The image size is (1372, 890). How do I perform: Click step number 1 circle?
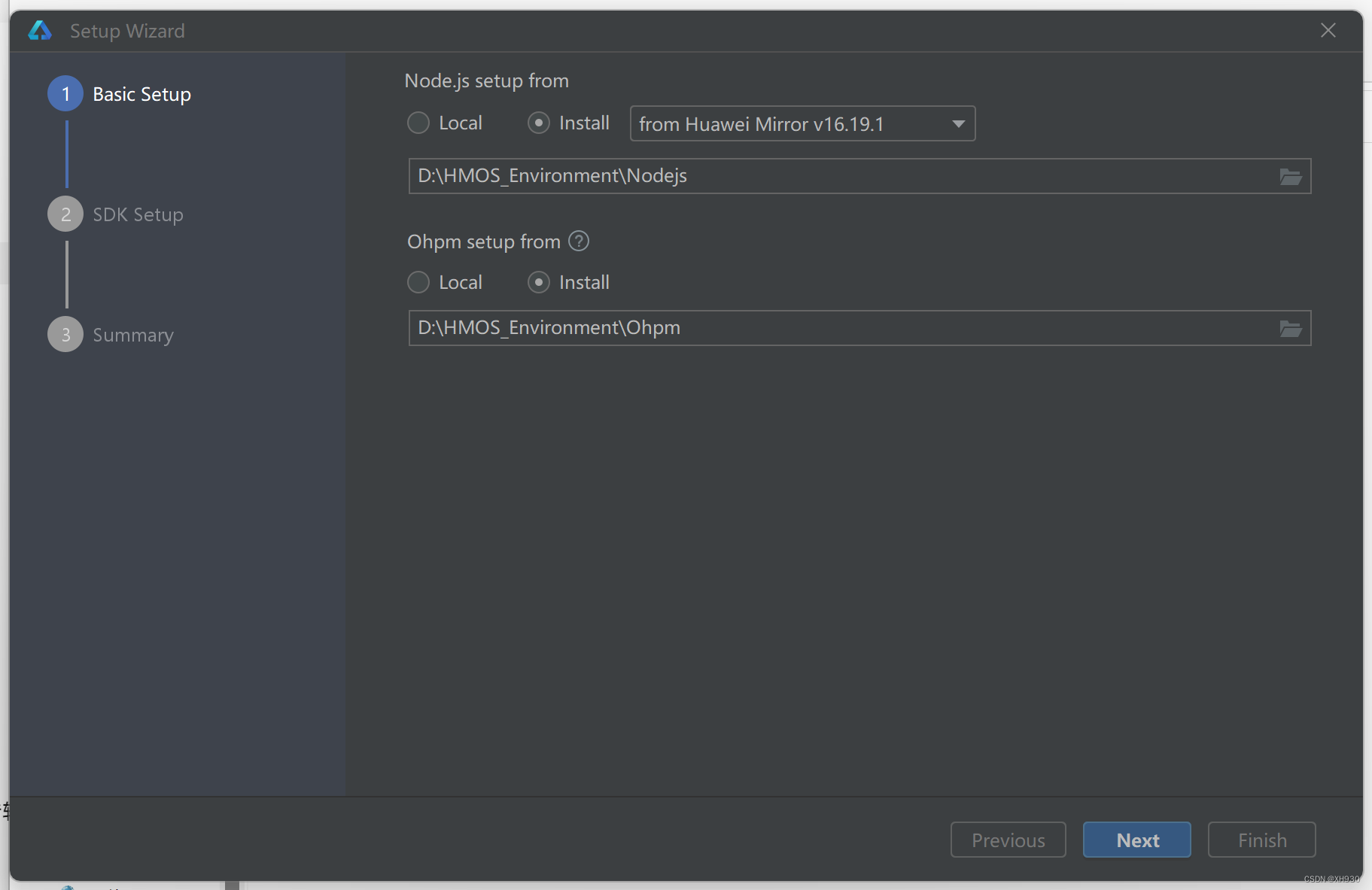click(x=65, y=93)
